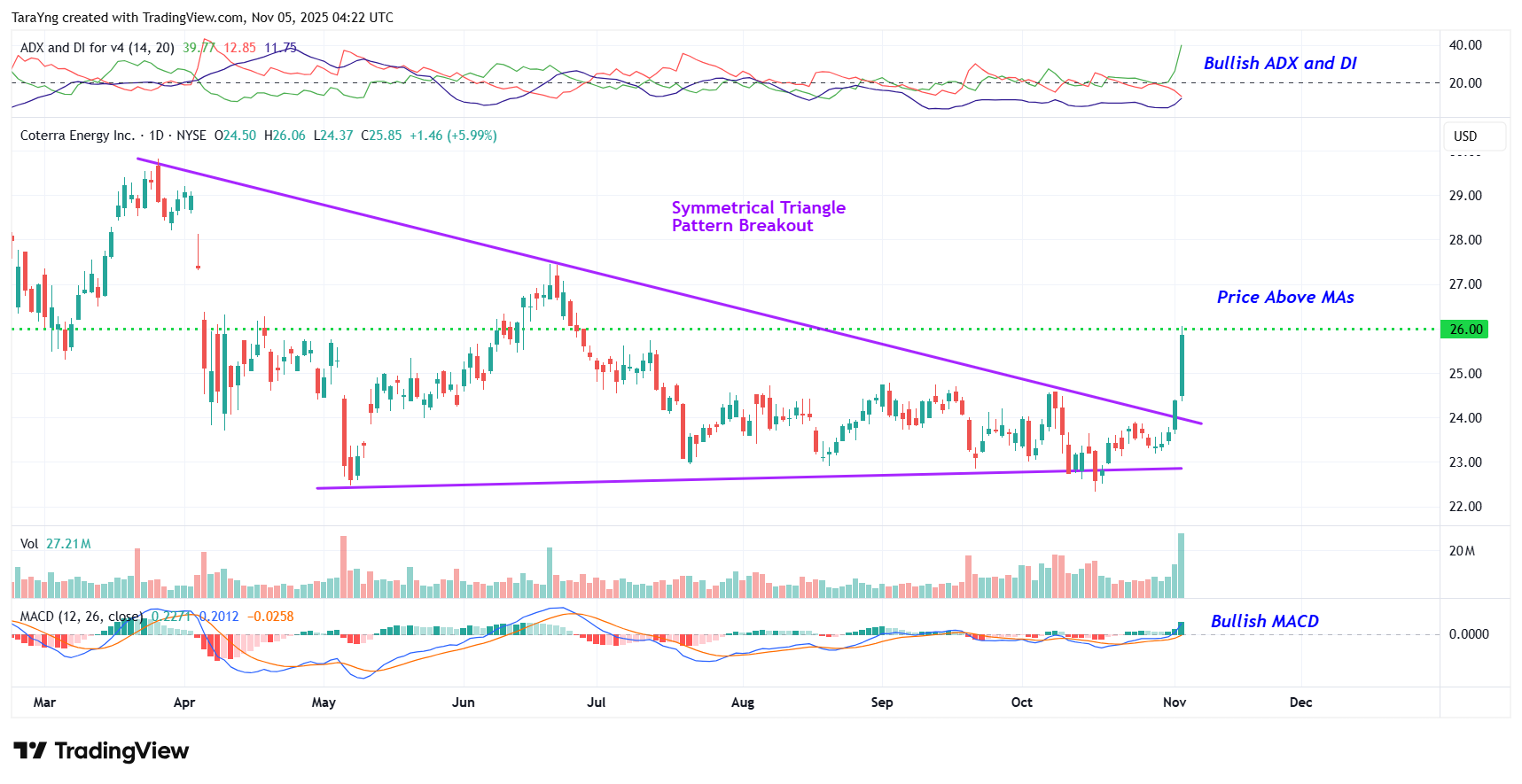Click the 22.00 price axis label
The image size is (1522, 784).
click(x=1464, y=507)
